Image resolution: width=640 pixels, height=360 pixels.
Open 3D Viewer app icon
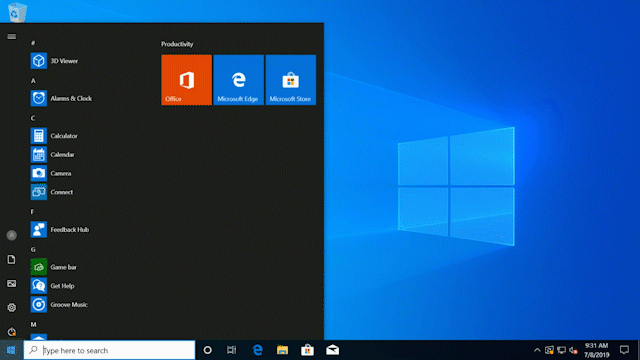click(39, 61)
